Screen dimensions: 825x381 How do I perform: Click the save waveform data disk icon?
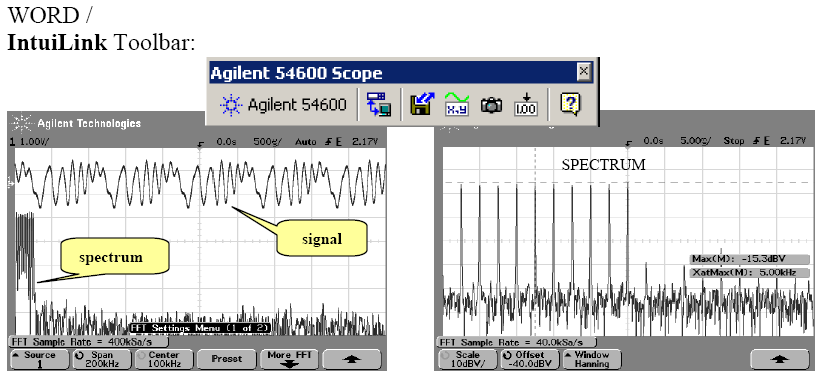pos(422,105)
